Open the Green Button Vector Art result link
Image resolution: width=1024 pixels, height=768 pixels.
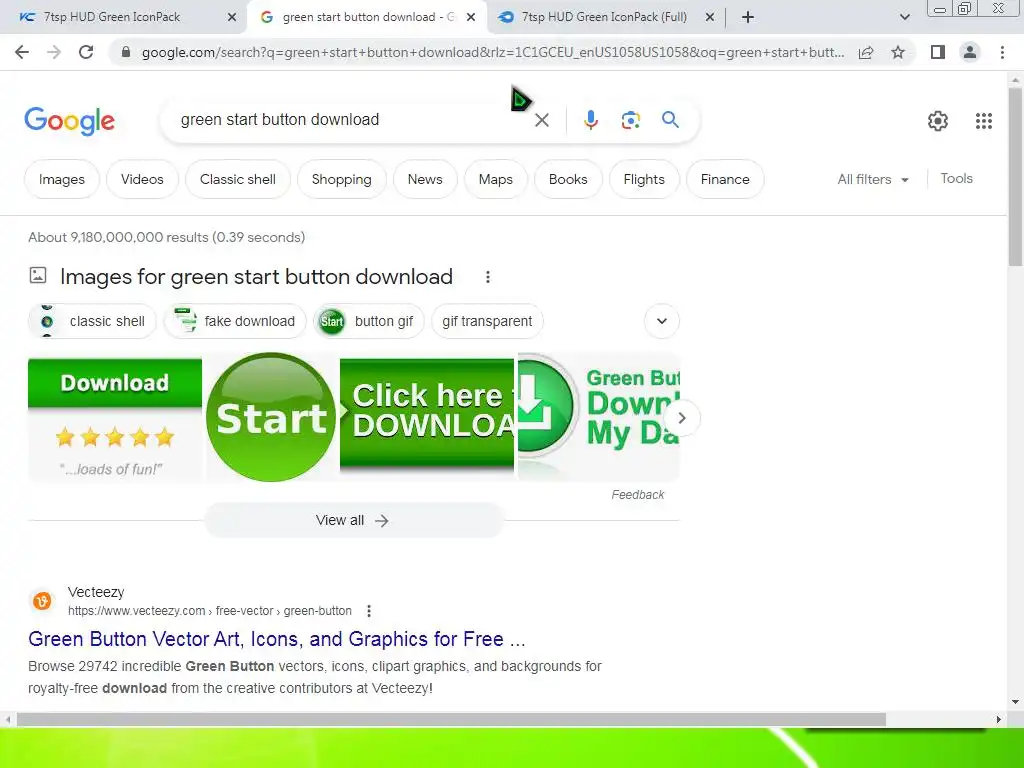(x=277, y=639)
